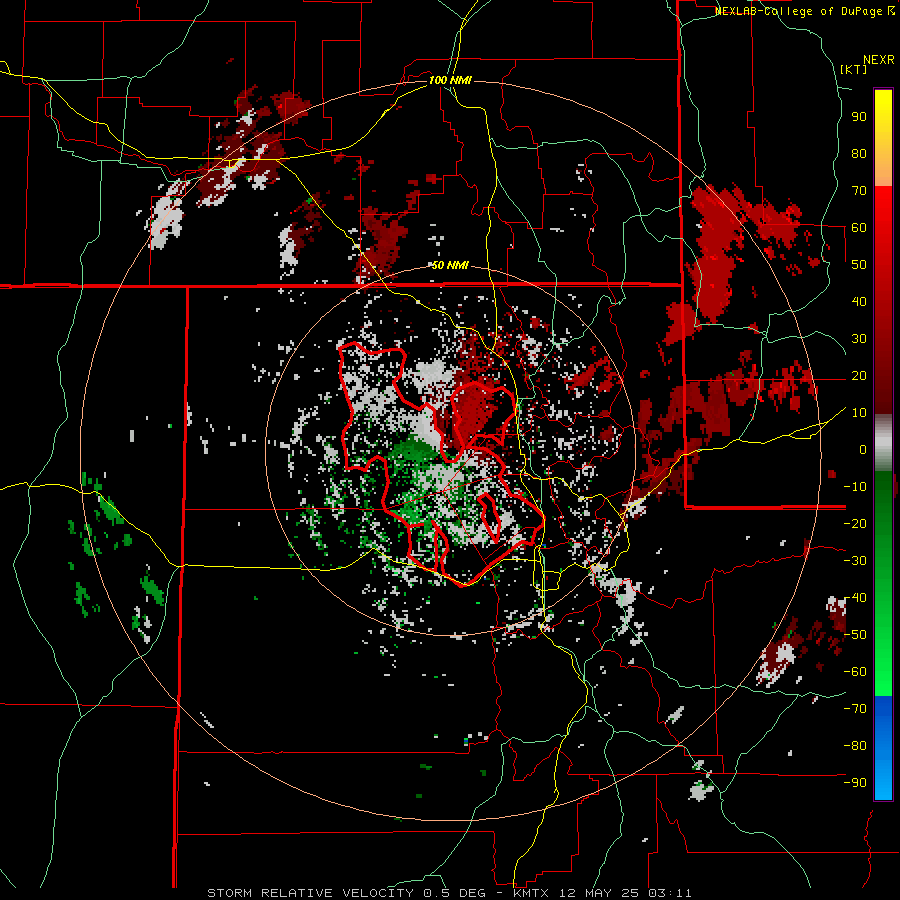Click the -10 value on the velocity scale
The width and height of the screenshot is (900, 900).
click(855, 487)
